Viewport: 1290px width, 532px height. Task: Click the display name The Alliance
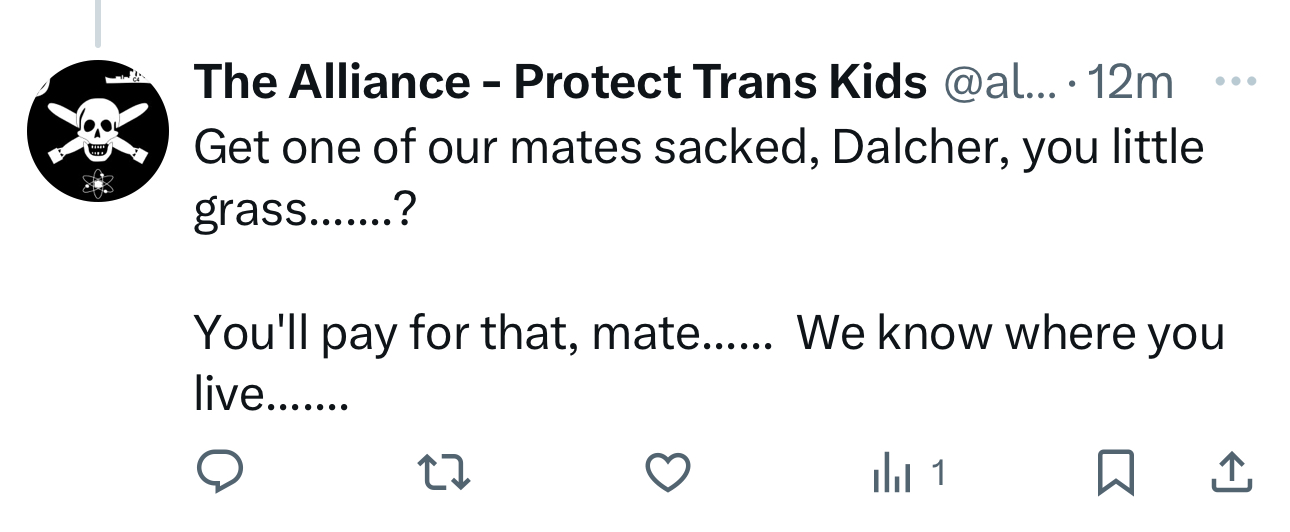330,82
